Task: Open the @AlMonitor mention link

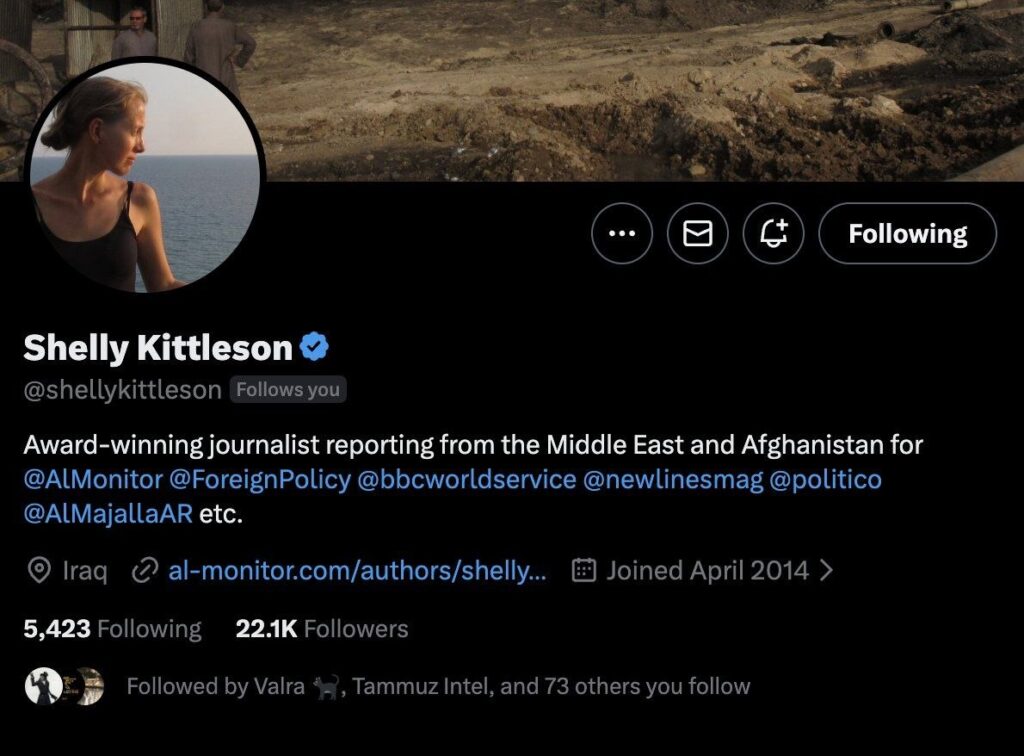Action: click(x=92, y=480)
